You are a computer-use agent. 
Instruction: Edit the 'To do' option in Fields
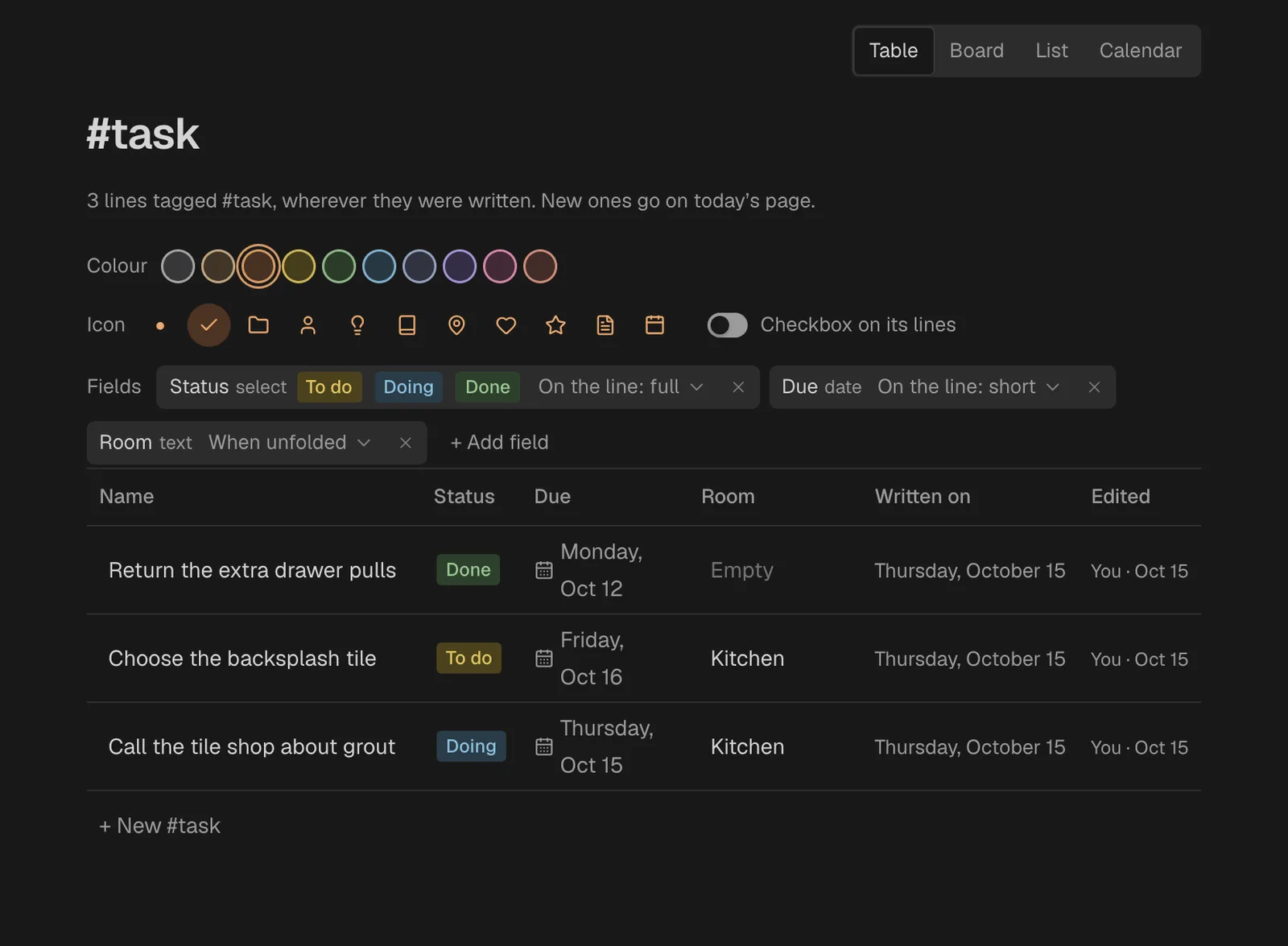click(329, 387)
